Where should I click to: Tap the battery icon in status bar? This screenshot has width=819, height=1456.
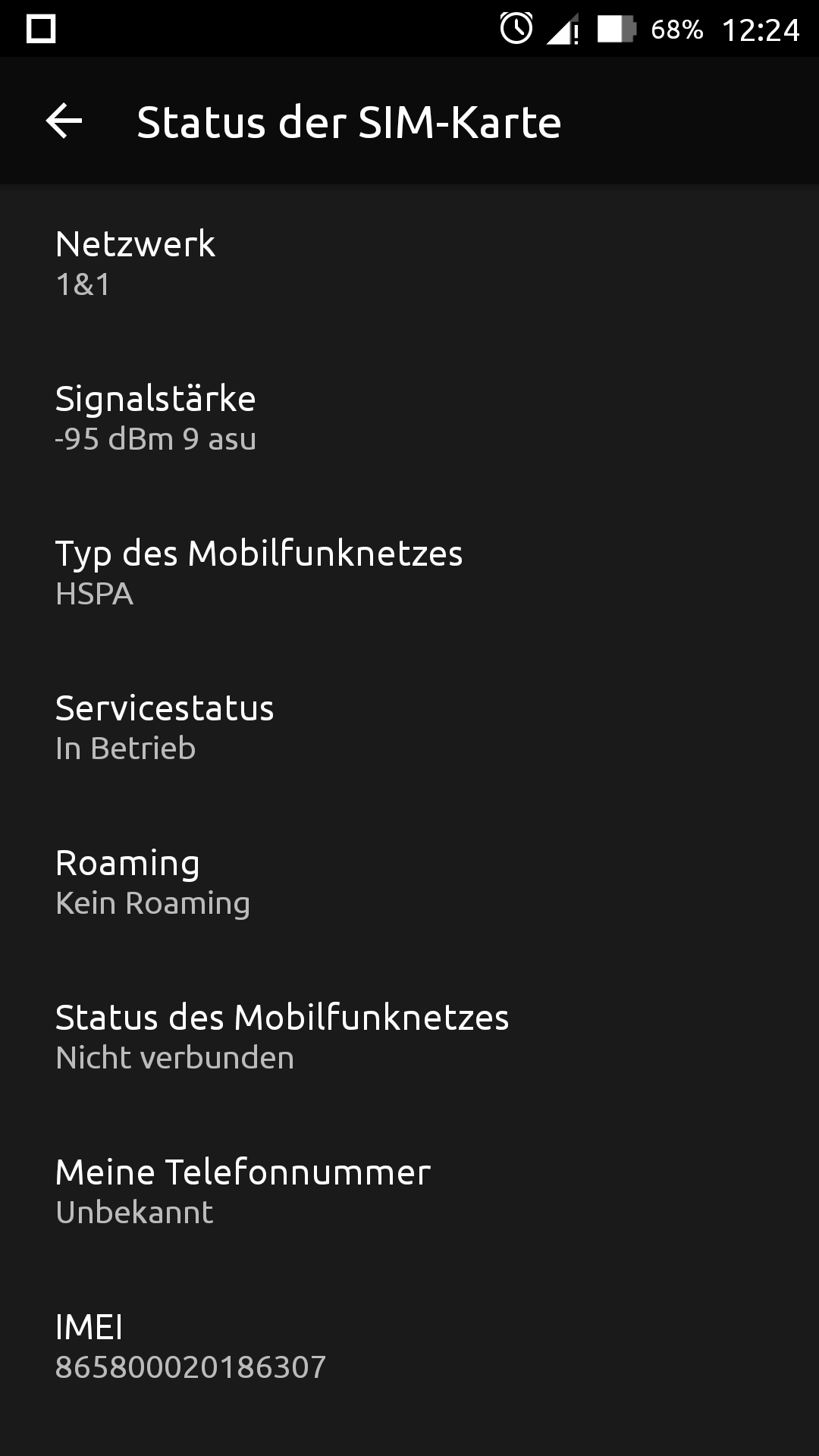[616, 30]
